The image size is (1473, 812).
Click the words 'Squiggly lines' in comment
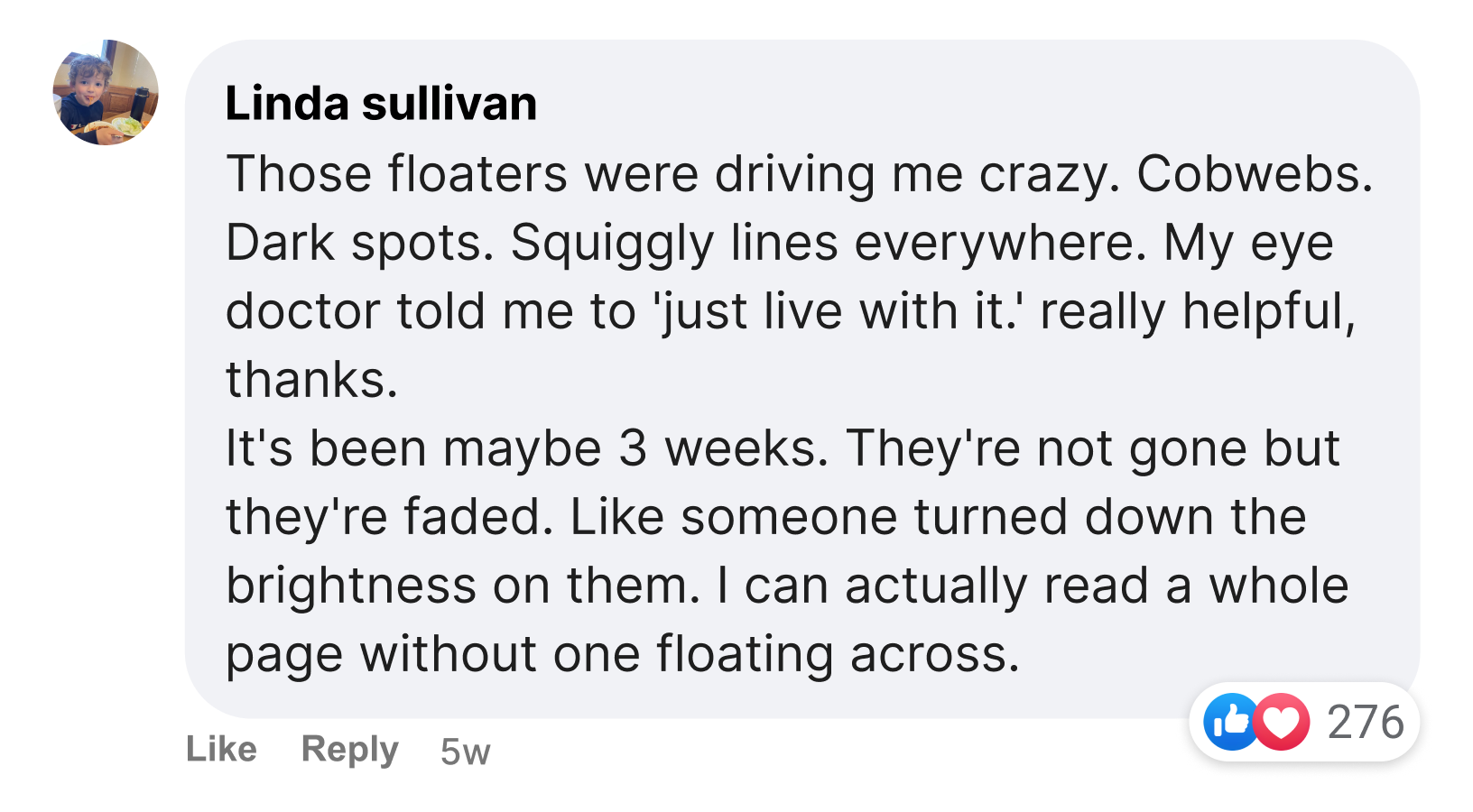click(x=674, y=243)
